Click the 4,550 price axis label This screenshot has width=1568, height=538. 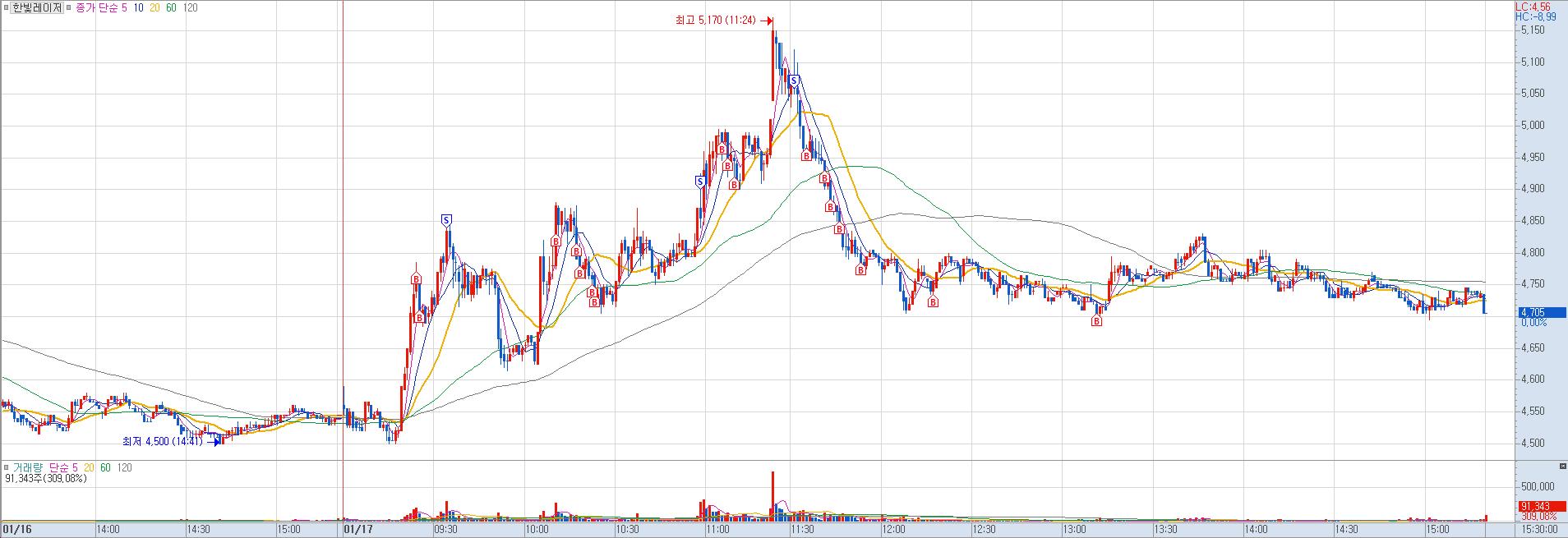1533,412
